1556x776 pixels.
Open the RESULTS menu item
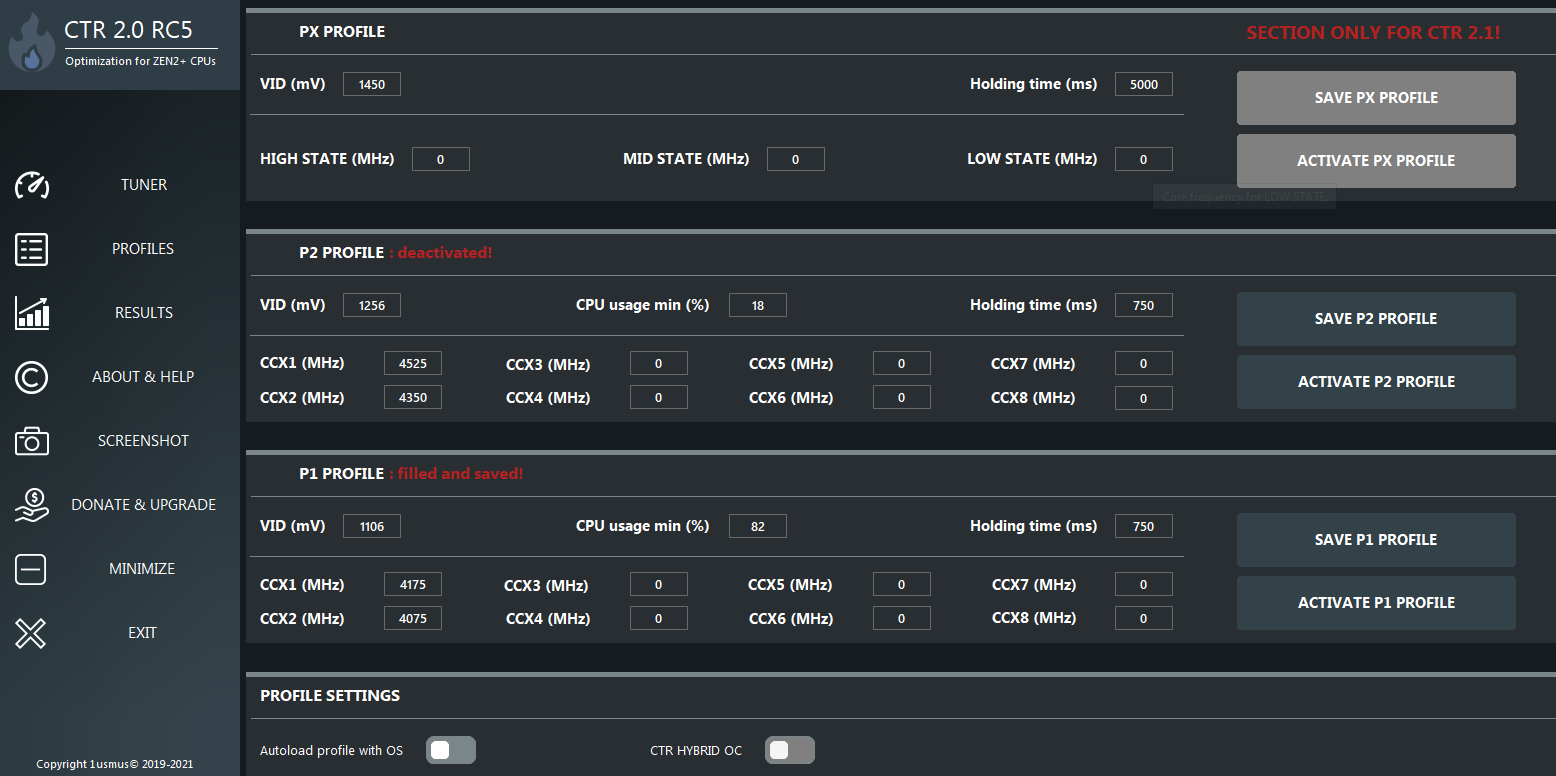144,313
